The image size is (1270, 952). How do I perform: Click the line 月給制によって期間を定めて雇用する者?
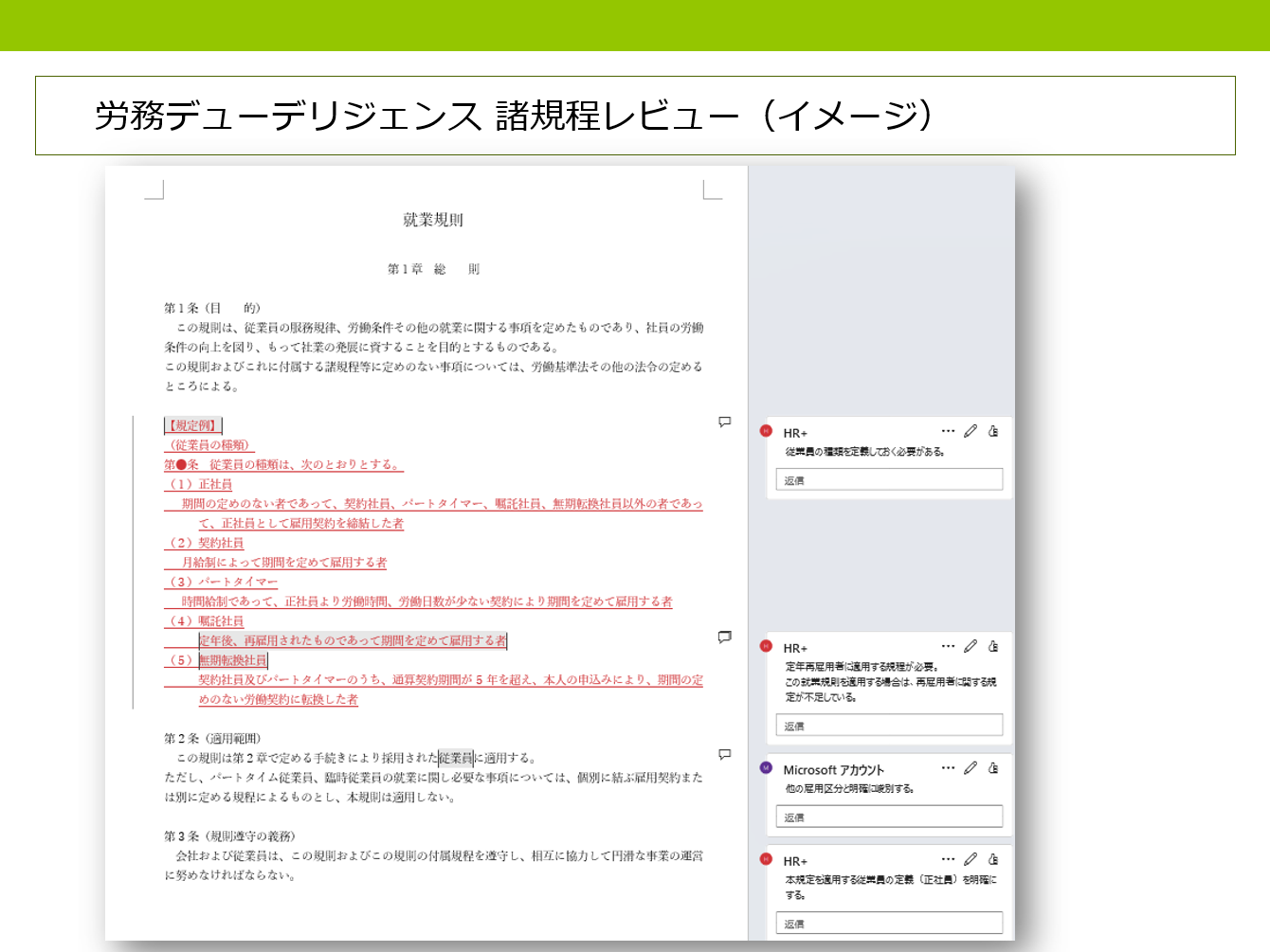coord(284,563)
